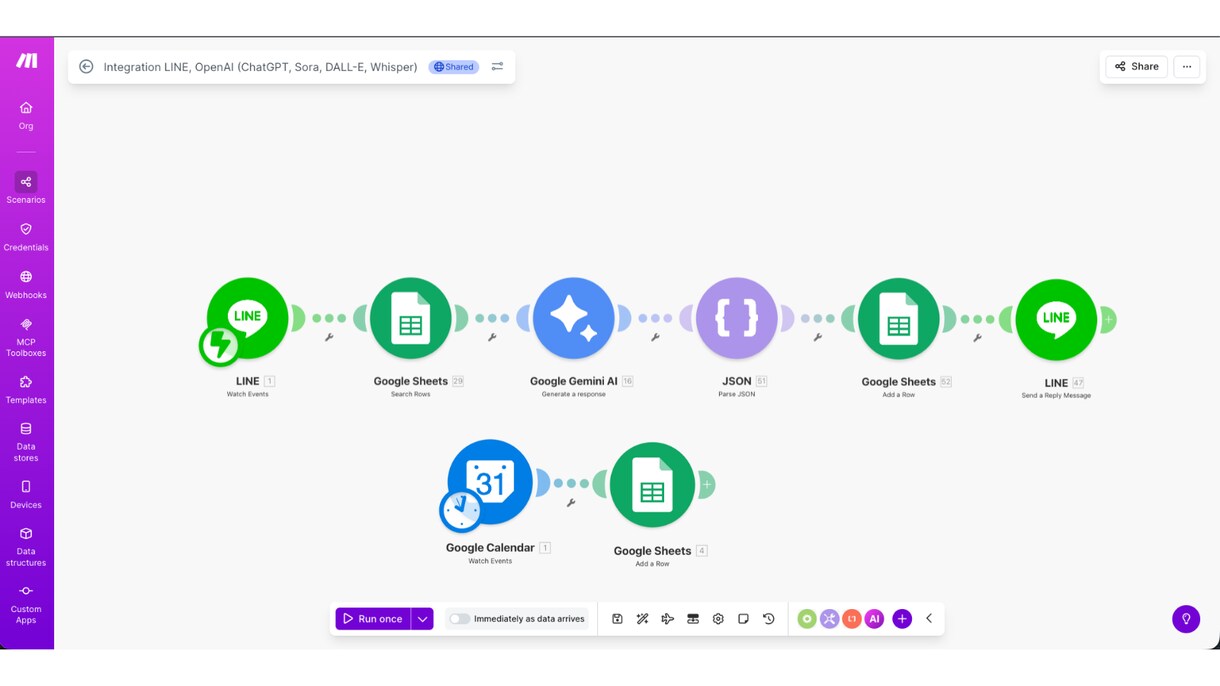Viewport: 1220px width, 686px height.
Task: Open scenario inputs icon in toolbar
Action: coord(693,619)
